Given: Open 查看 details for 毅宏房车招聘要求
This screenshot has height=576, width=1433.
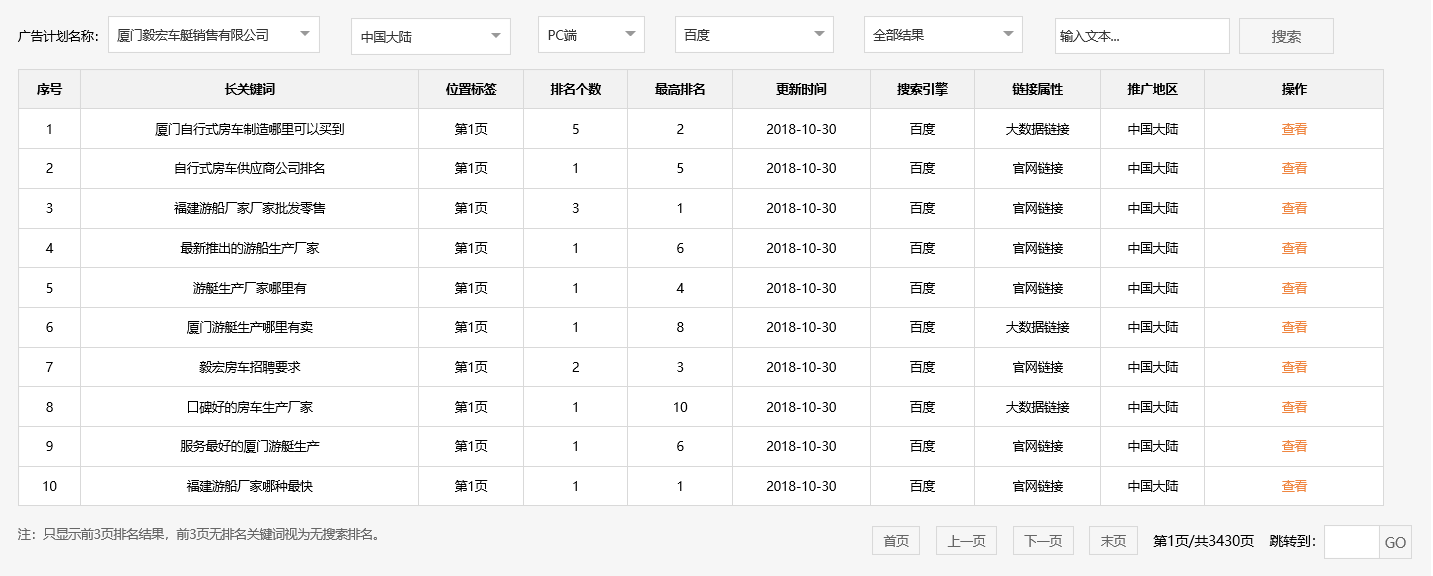Looking at the screenshot, I should [x=1294, y=367].
